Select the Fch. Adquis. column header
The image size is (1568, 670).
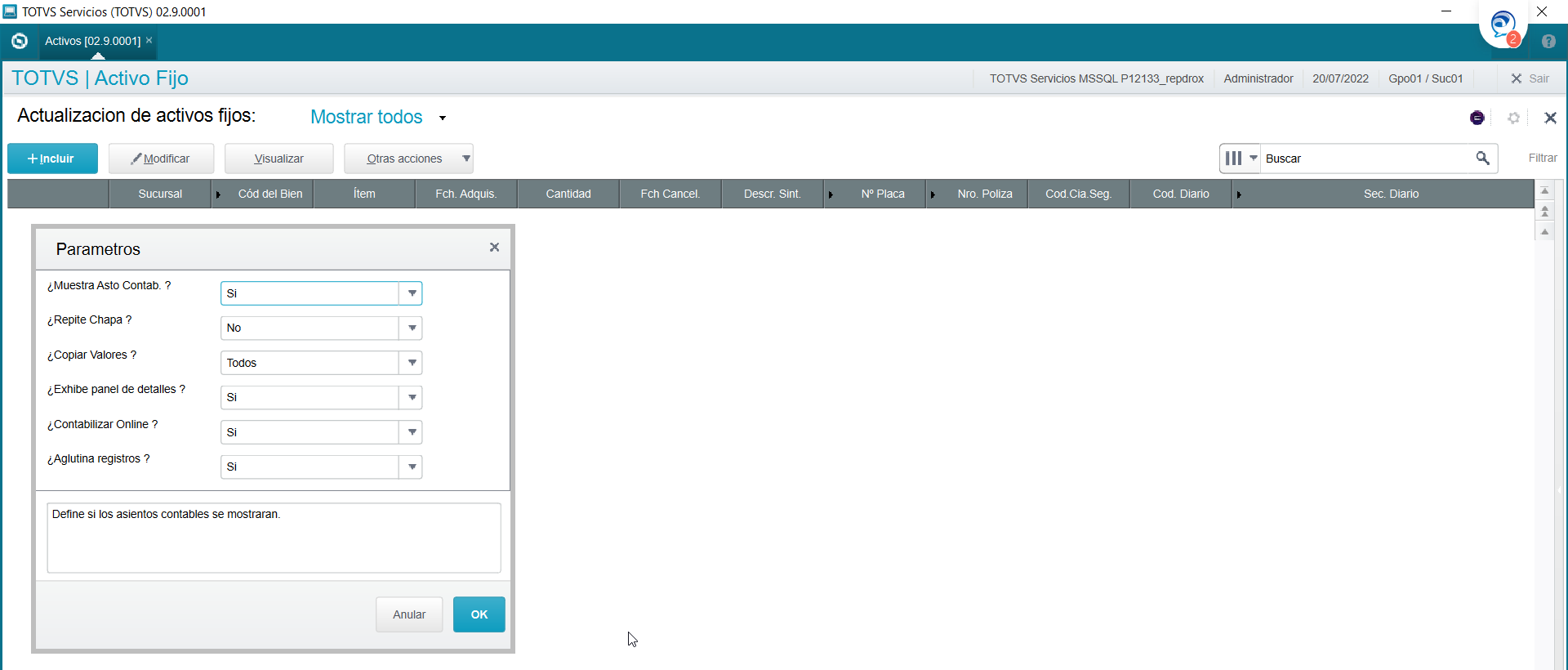[466, 194]
